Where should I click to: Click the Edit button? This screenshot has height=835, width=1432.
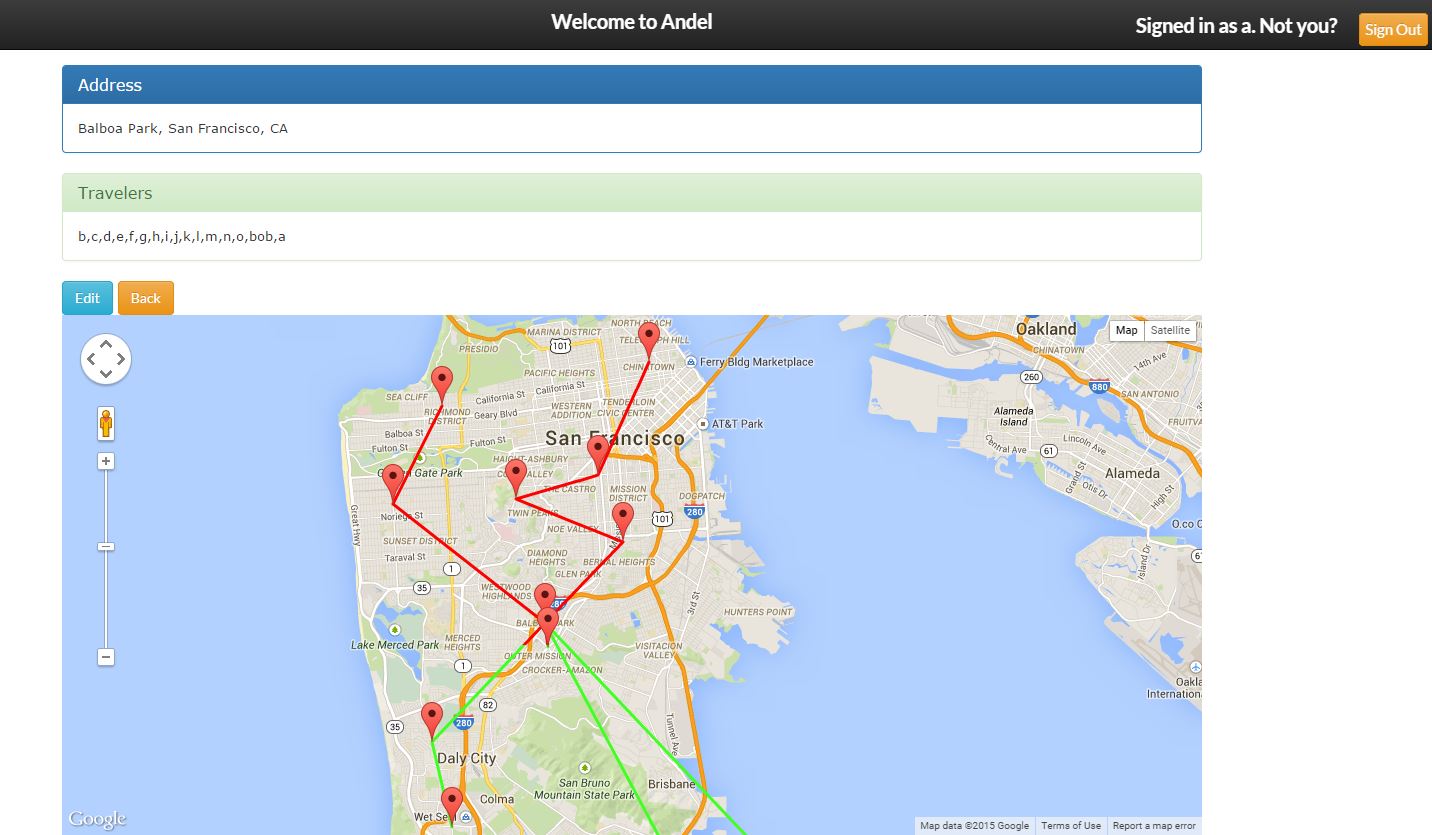pyautogui.click(x=87, y=298)
